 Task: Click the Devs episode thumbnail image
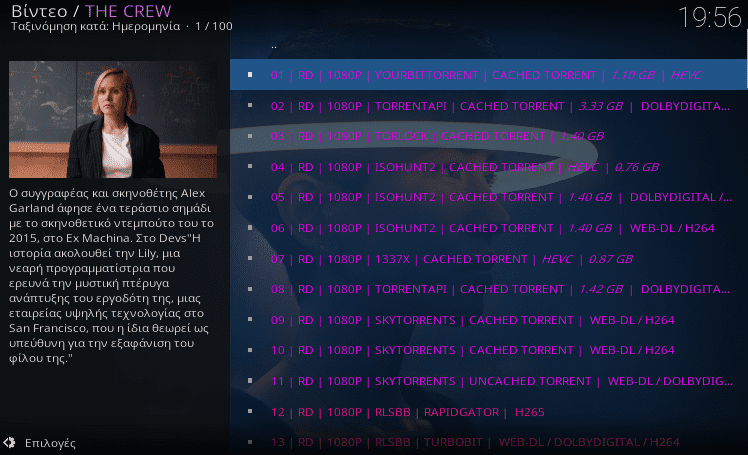(x=113, y=119)
